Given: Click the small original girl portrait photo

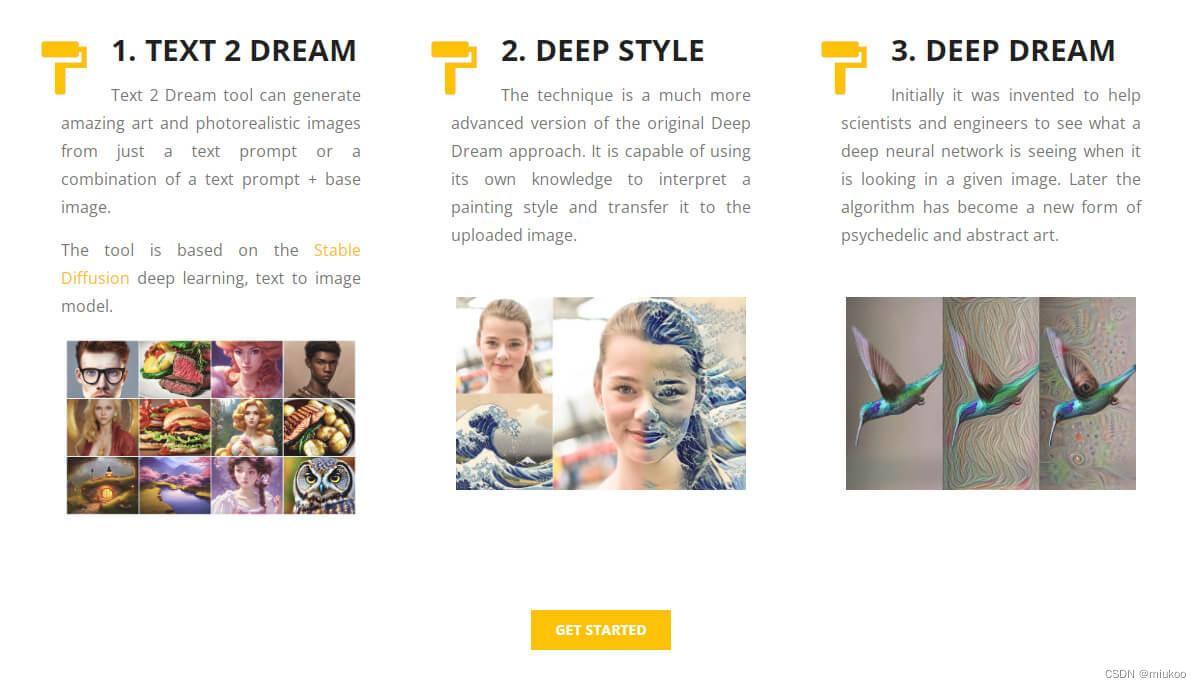Looking at the screenshot, I should click(504, 345).
